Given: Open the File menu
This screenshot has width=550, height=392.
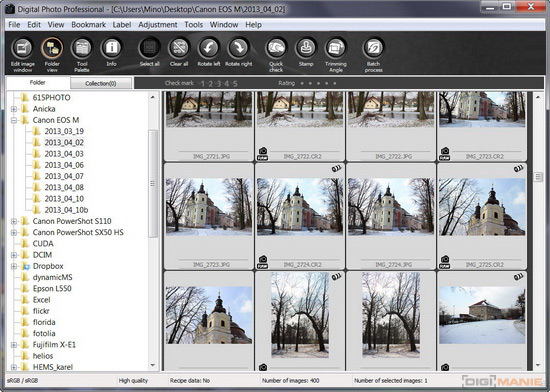Looking at the screenshot, I should click(x=14, y=25).
